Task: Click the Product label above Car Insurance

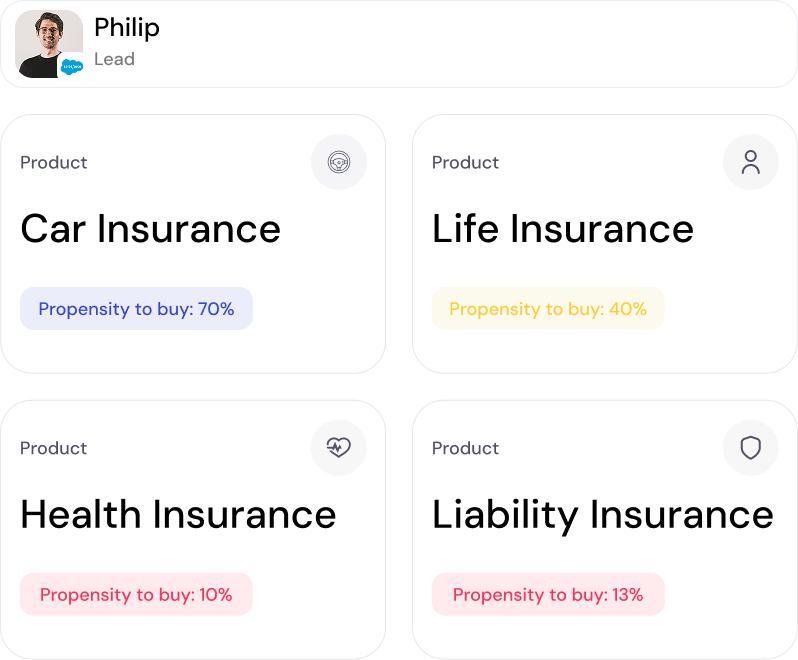Action: click(54, 162)
